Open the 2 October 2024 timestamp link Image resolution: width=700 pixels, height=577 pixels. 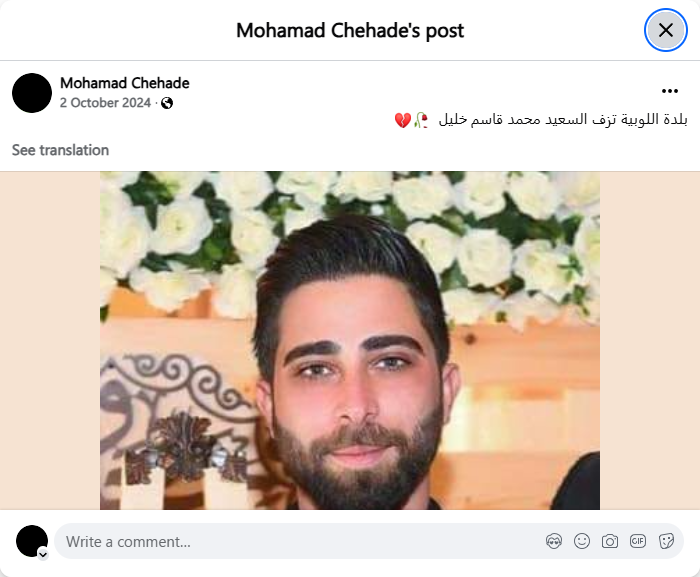point(105,103)
